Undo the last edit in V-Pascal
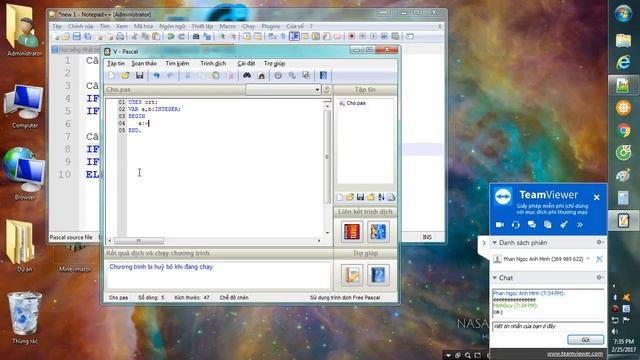 (x=156, y=76)
